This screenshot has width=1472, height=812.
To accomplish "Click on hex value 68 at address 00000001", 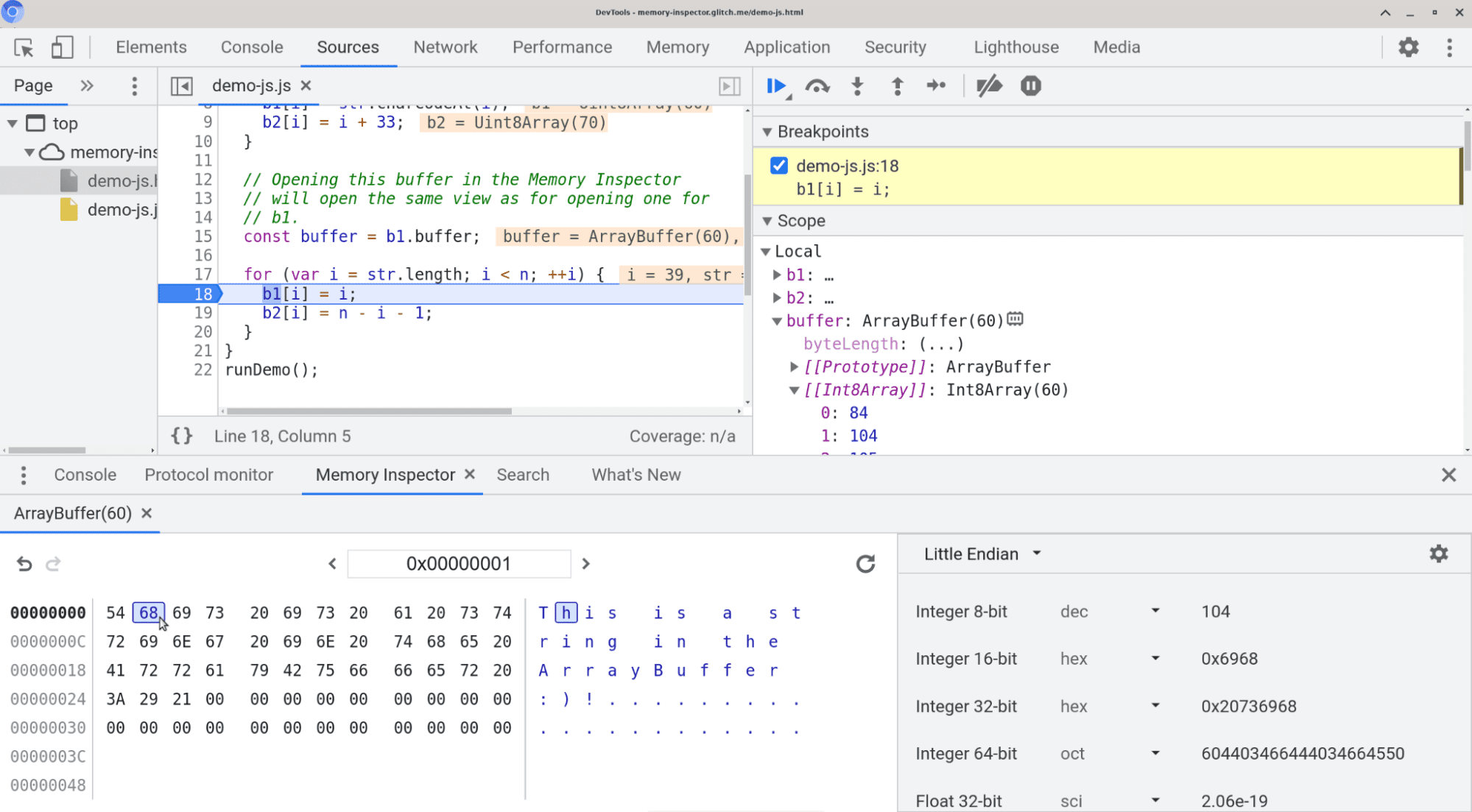I will pos(148,613).
